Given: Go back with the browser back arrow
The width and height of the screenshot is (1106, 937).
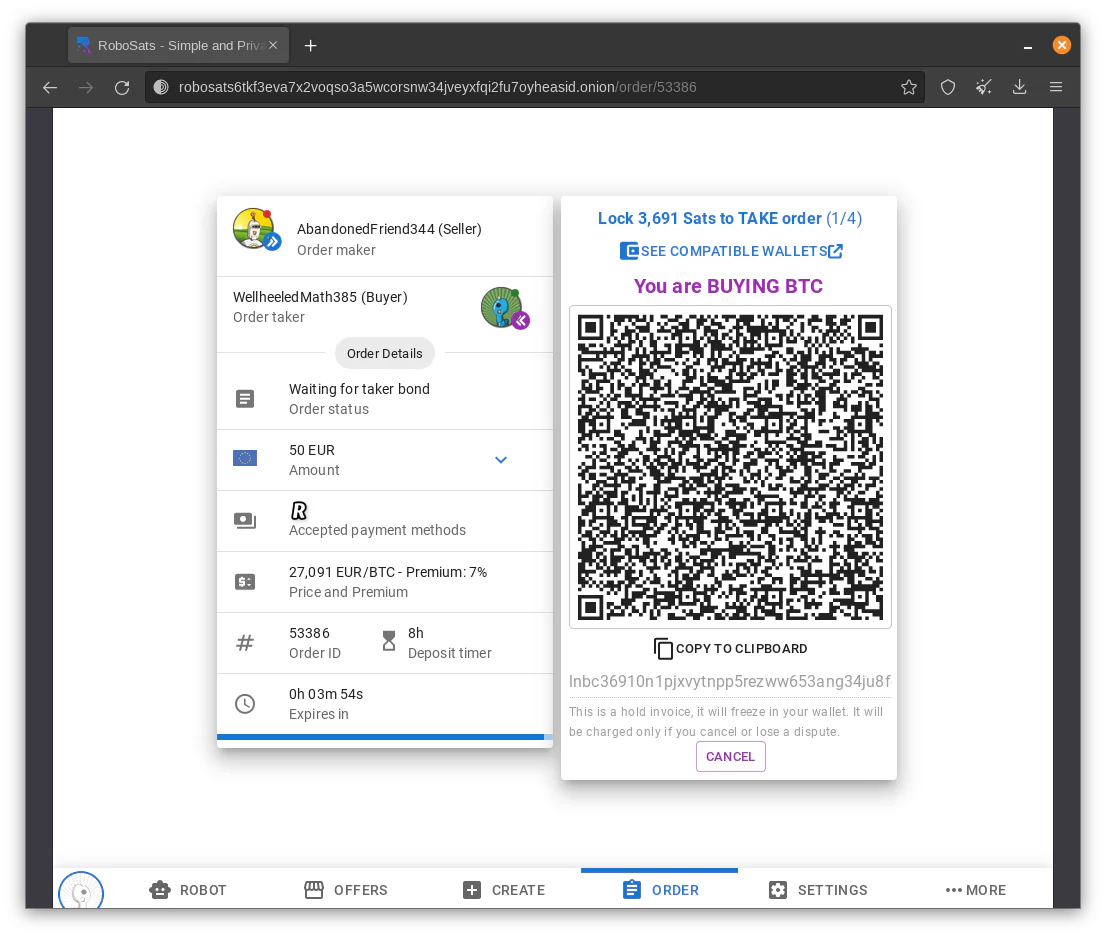Looking at the screenshot, I should (x=50, y=87).
